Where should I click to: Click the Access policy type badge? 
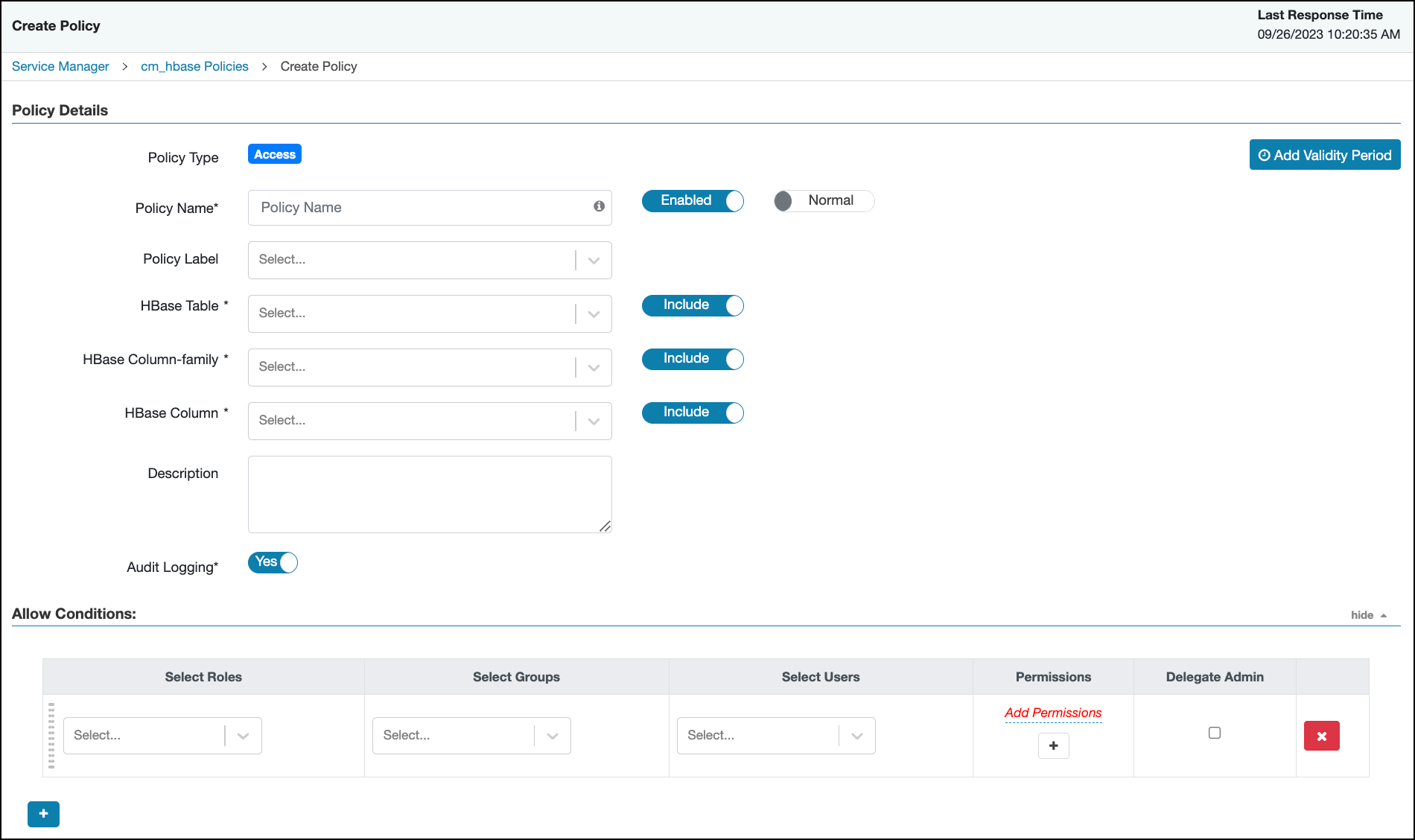(x=274, y=154)
